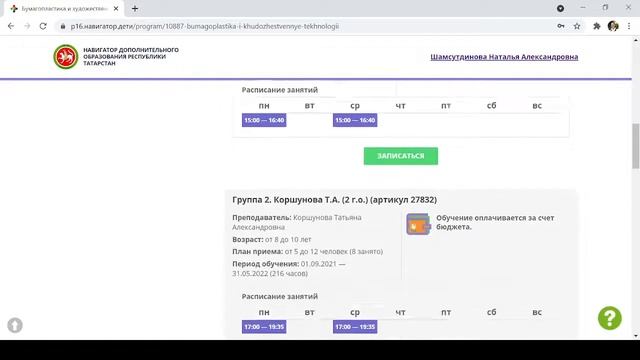
Task: Click the green help question icon
Action: click(x=610, y=318)
